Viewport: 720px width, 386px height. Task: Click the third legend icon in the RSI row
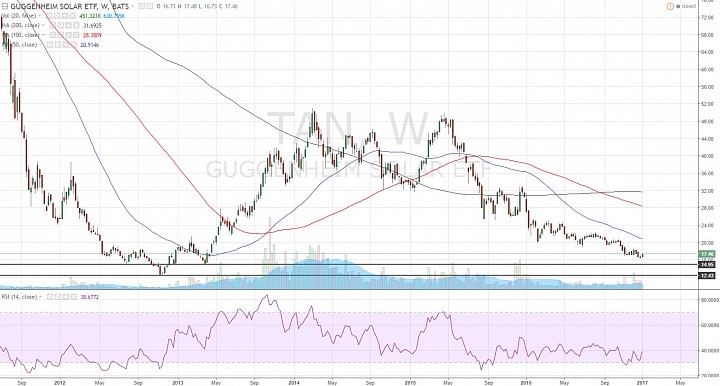(x=66, y=297)
